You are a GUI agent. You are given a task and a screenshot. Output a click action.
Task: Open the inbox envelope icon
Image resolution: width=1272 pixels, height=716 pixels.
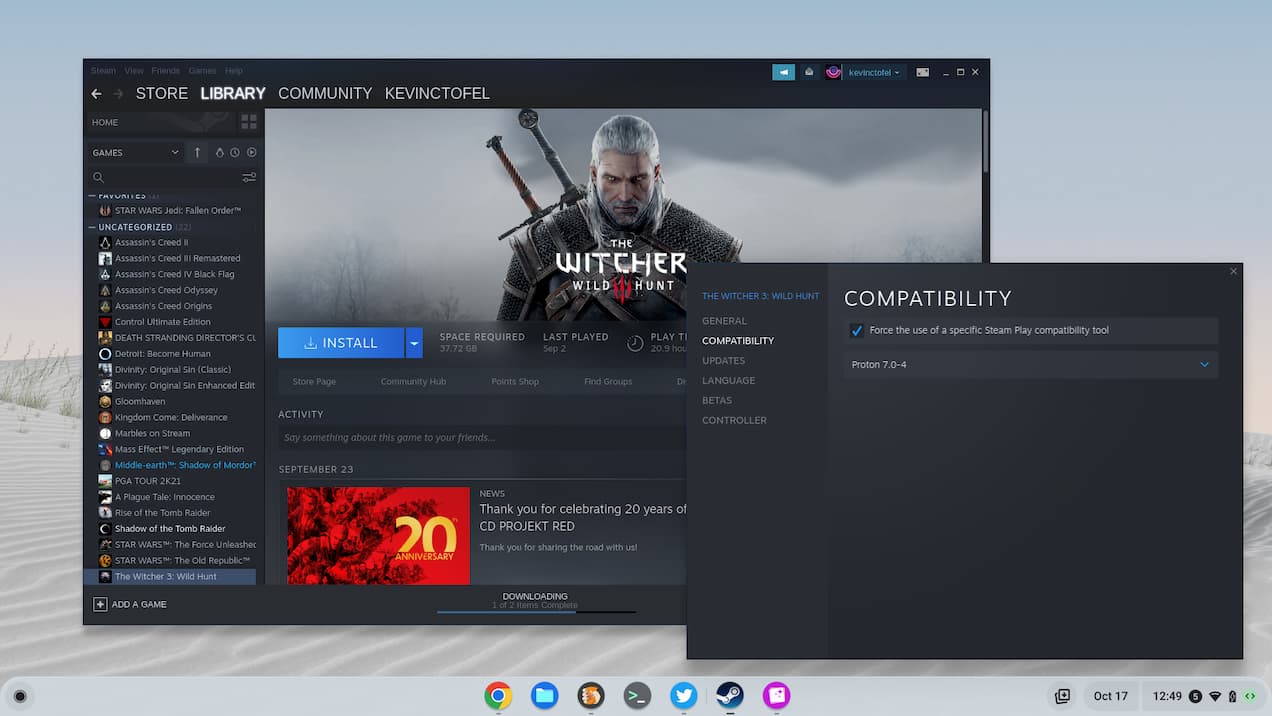[x=809, y=72]
